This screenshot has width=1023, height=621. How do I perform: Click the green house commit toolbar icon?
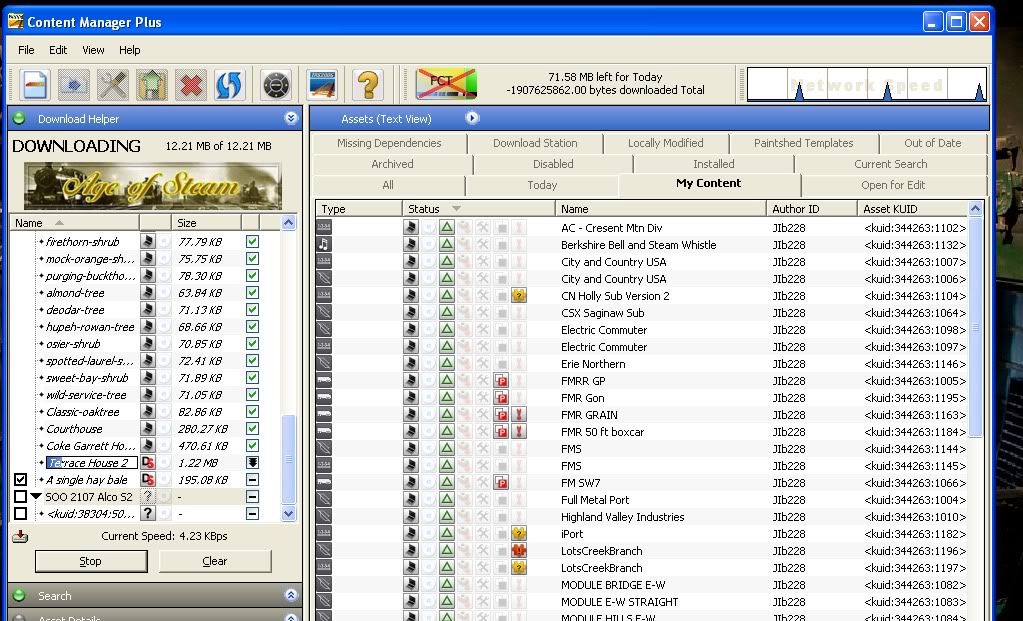pyautogui.click(x=152, y=85)
